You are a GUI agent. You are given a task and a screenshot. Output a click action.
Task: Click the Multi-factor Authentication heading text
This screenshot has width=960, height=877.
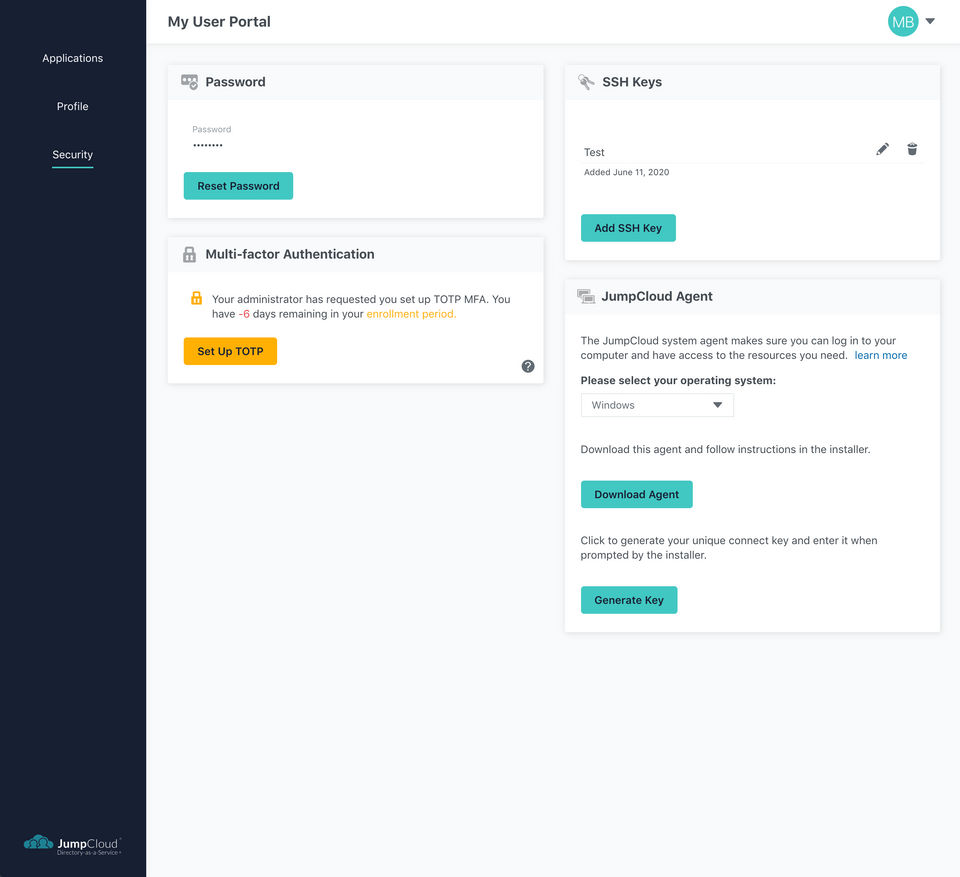290,254
